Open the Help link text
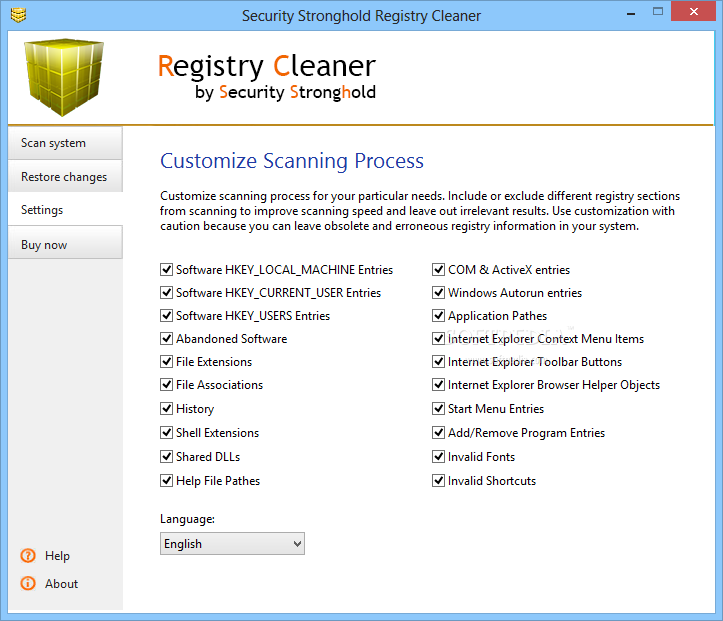 [57, 556]
